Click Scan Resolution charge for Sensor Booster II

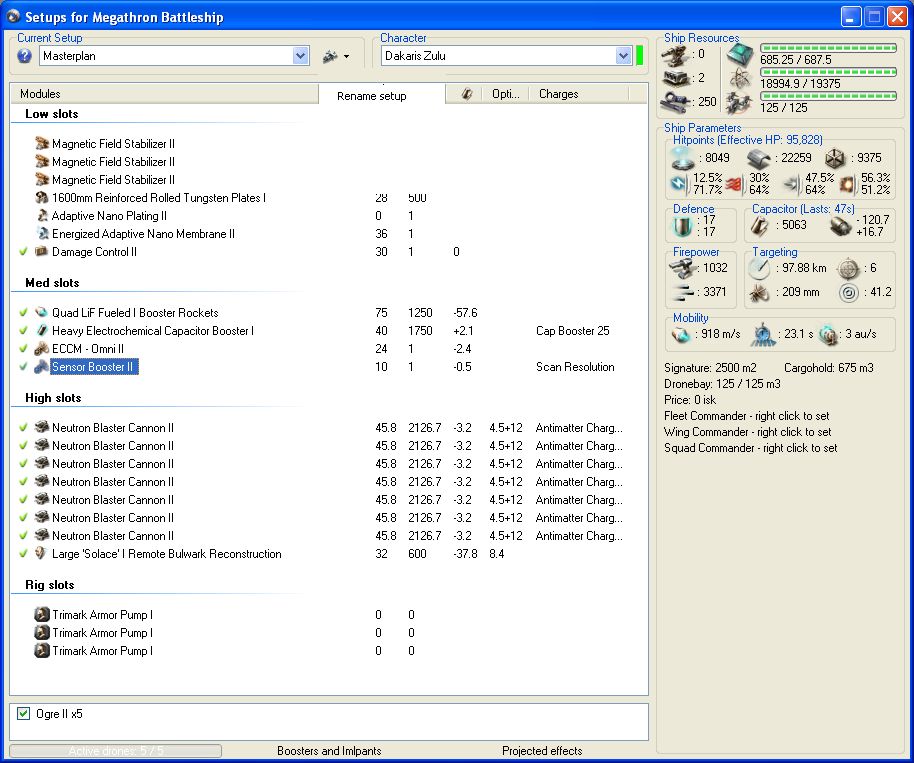pos(575,367)
